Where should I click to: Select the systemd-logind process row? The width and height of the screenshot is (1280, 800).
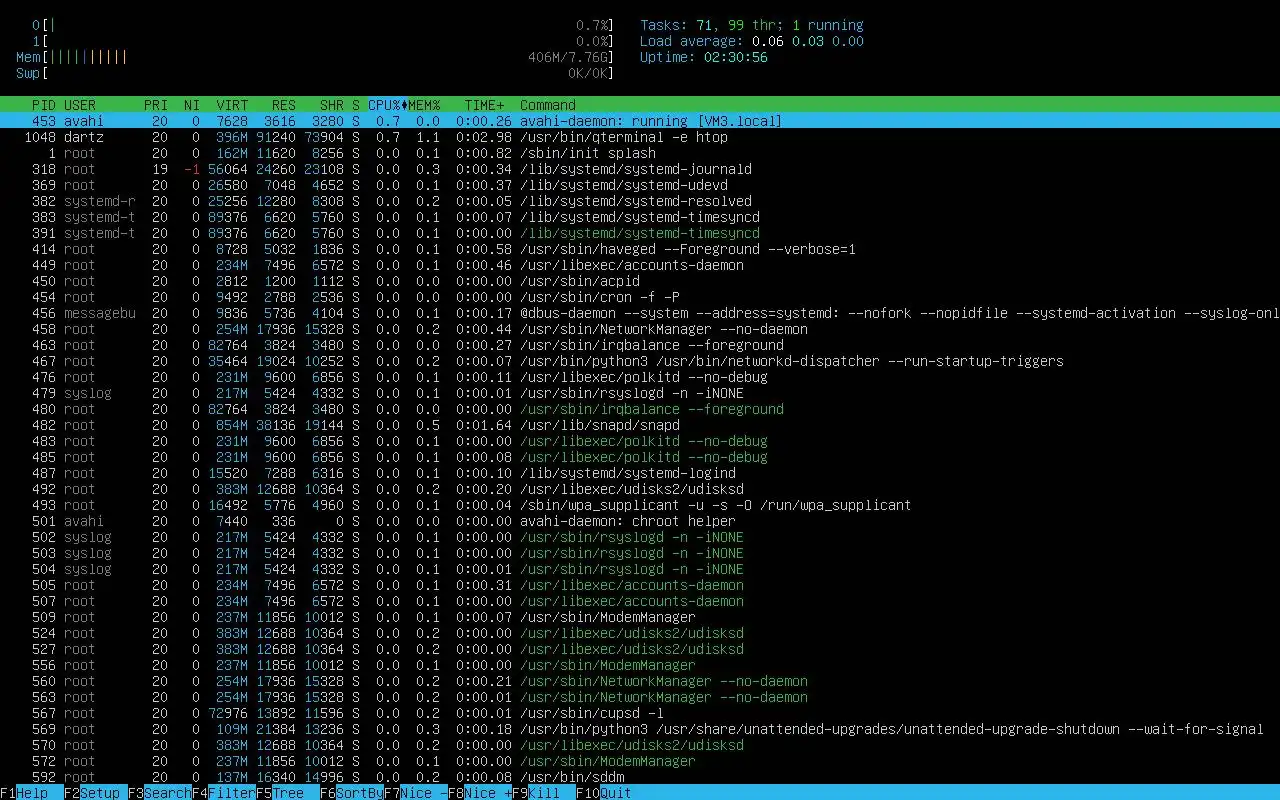click(640, 473)
